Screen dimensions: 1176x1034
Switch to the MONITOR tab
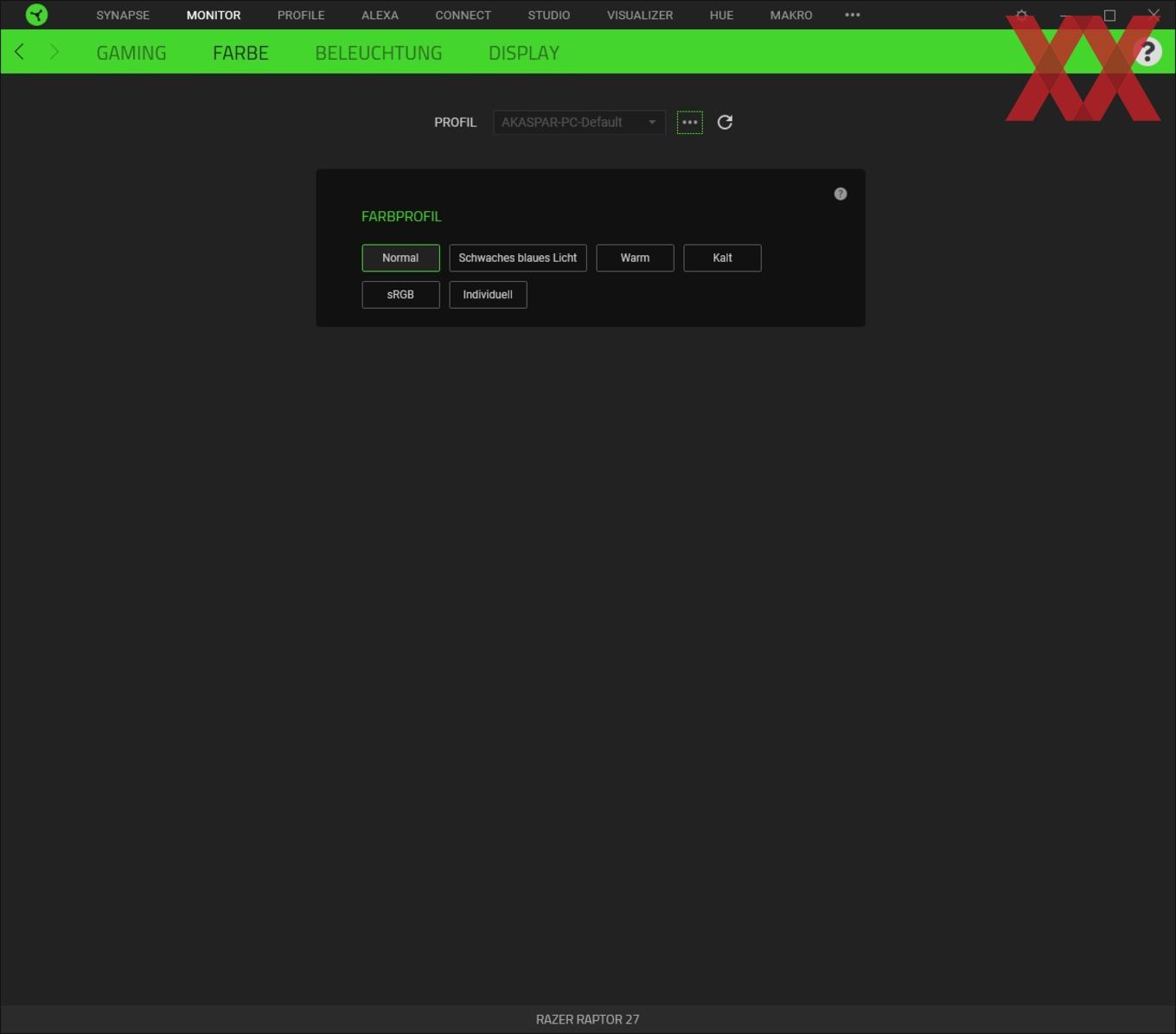point(214,15)
